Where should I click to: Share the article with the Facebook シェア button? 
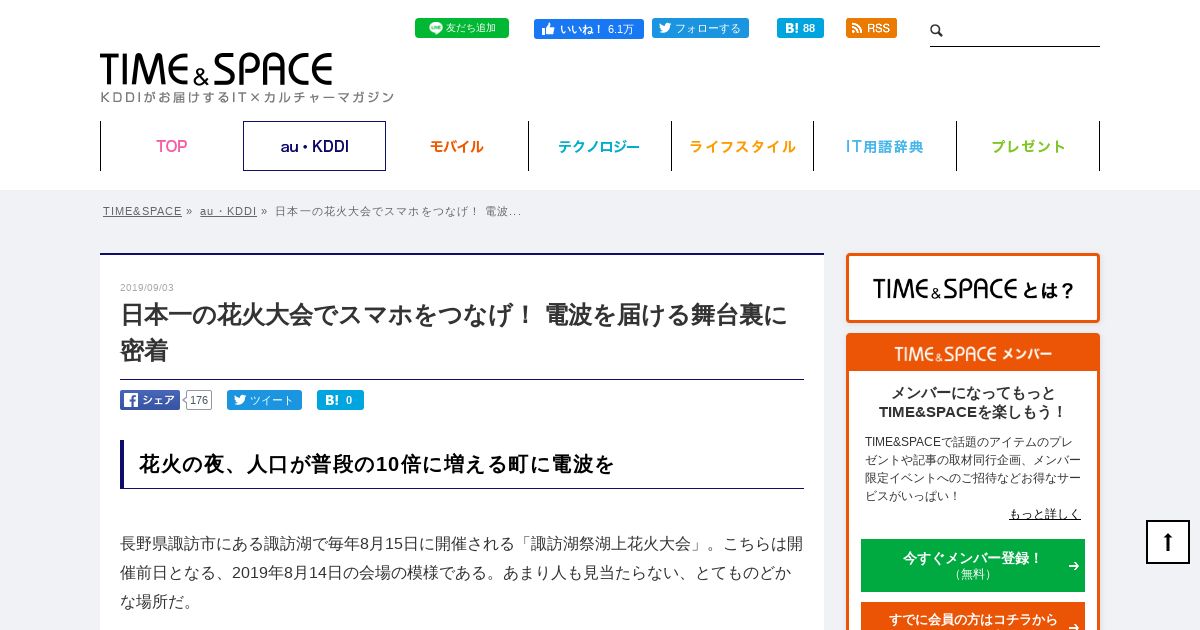pyautogui.click(x=150, y=400)
